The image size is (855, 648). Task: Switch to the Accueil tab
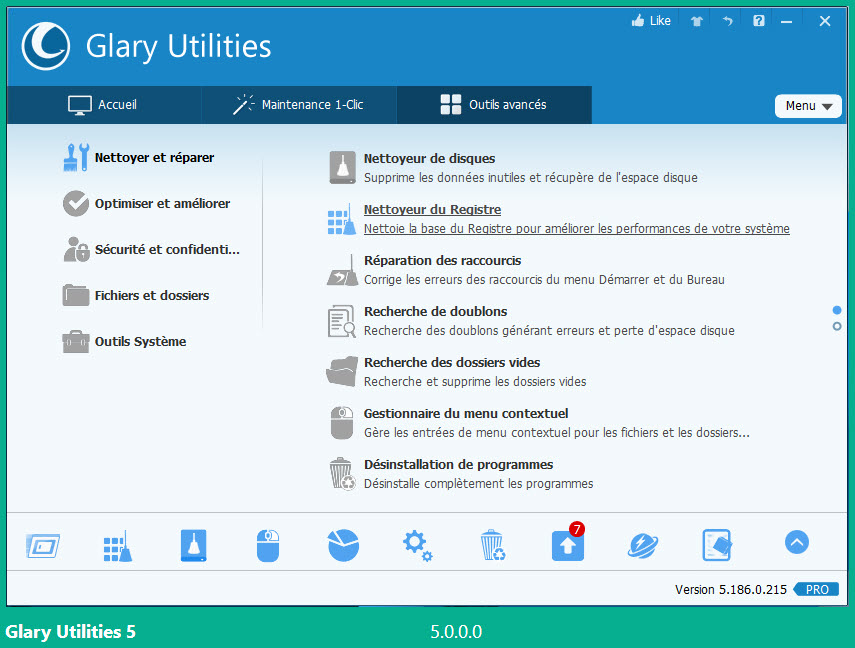tap(104, 105)
